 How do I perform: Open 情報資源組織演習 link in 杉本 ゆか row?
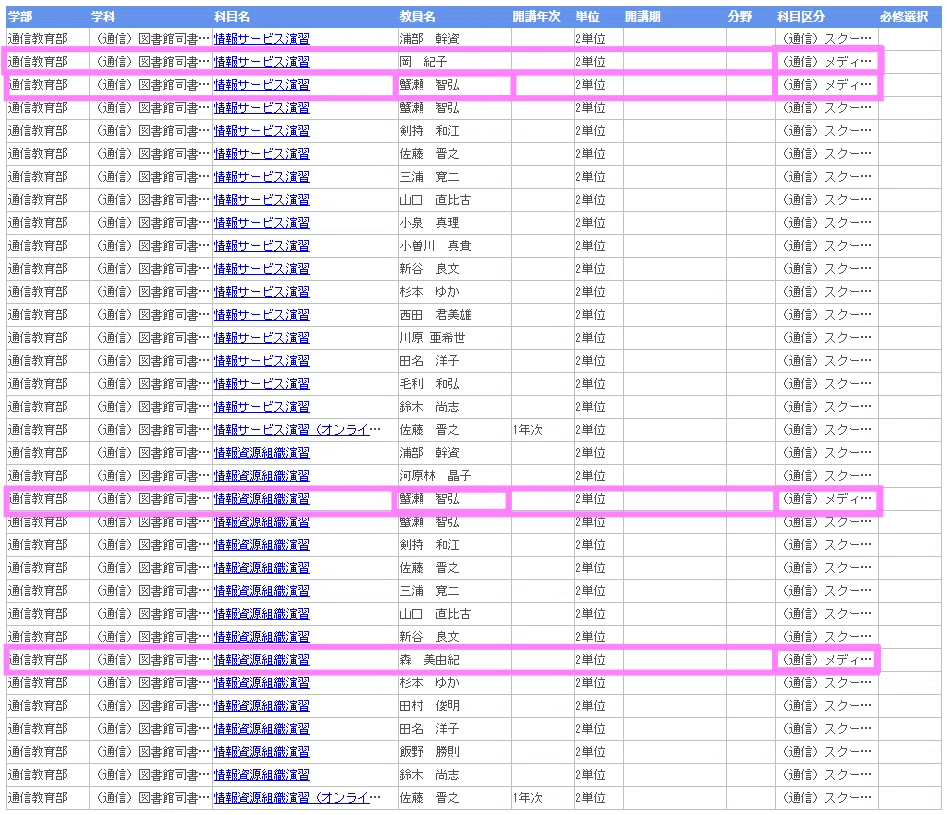(262, 683)
